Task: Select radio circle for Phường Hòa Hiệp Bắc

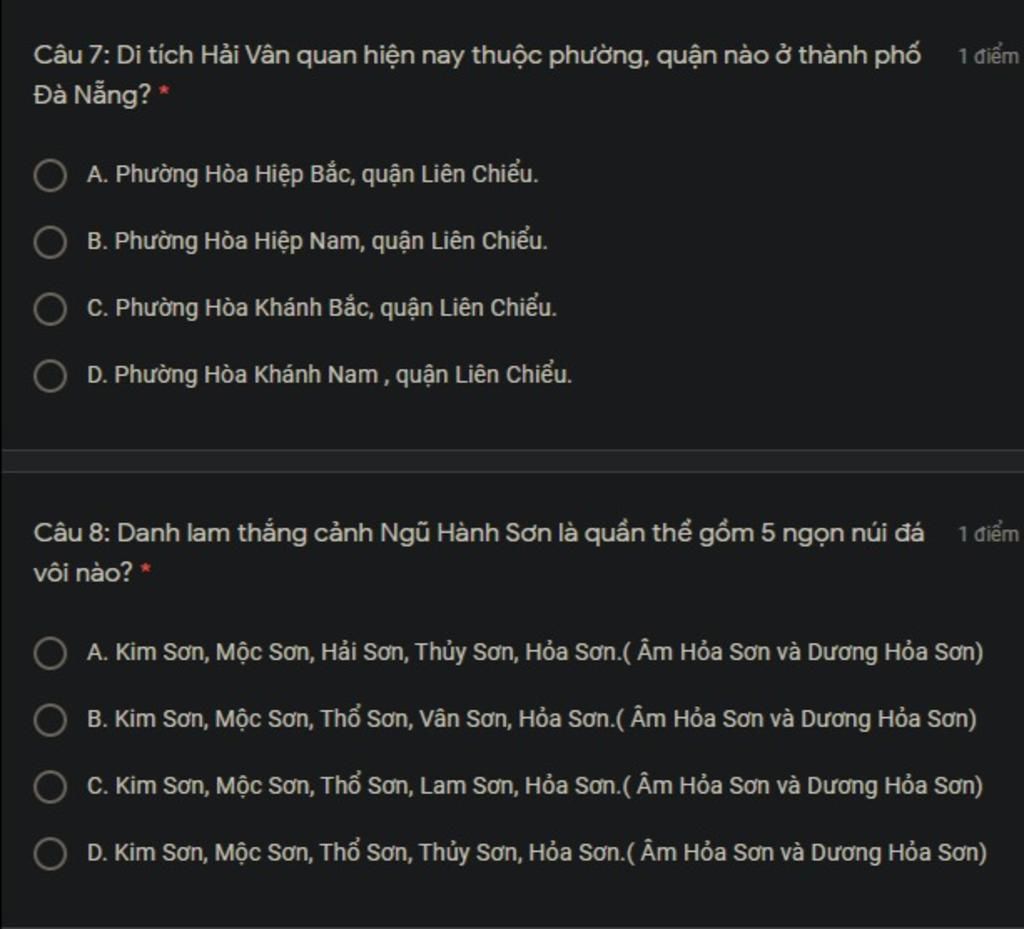Action: [x=50, y=176]
